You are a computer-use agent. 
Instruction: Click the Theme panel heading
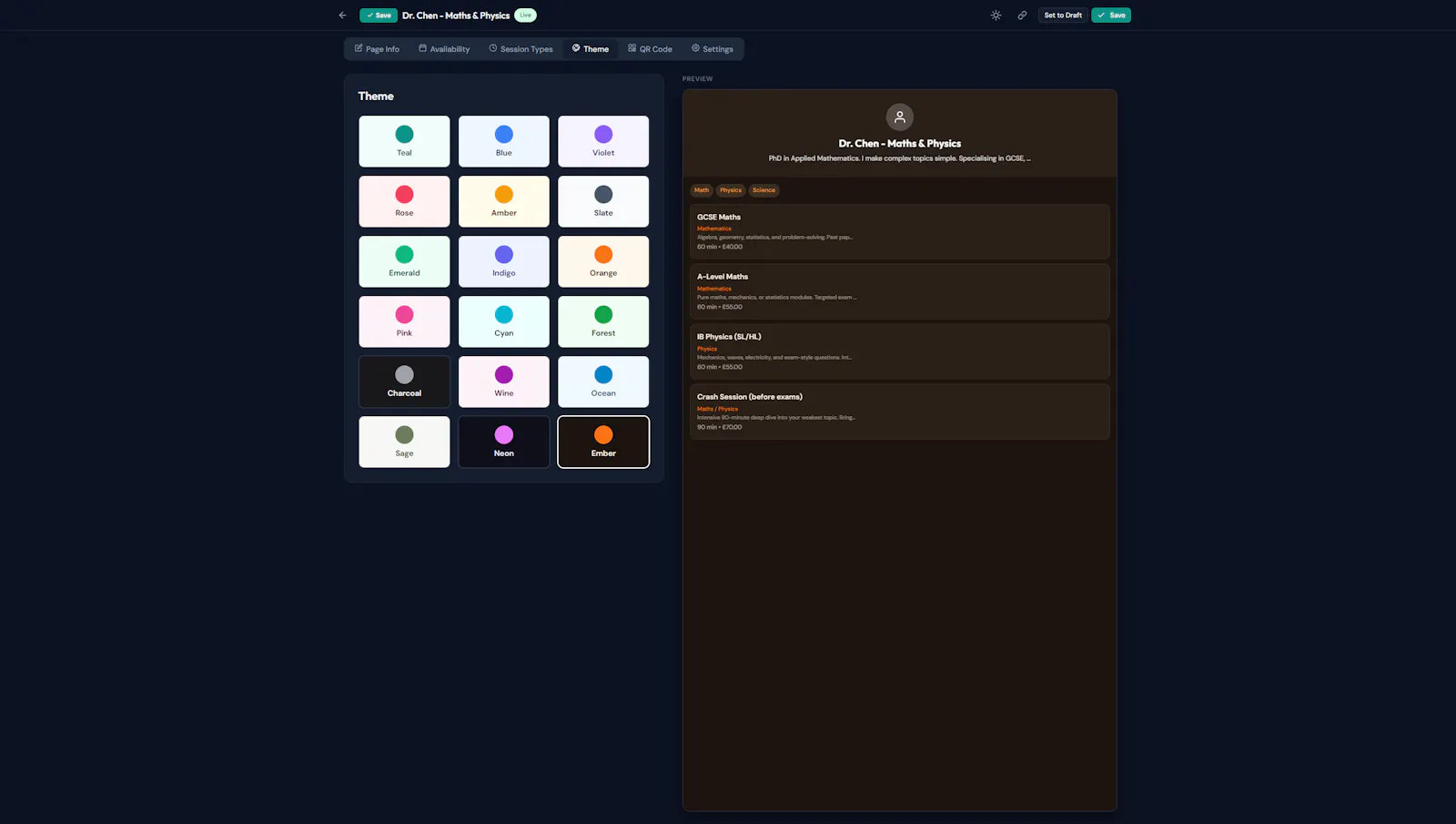(x=376, y=96)
